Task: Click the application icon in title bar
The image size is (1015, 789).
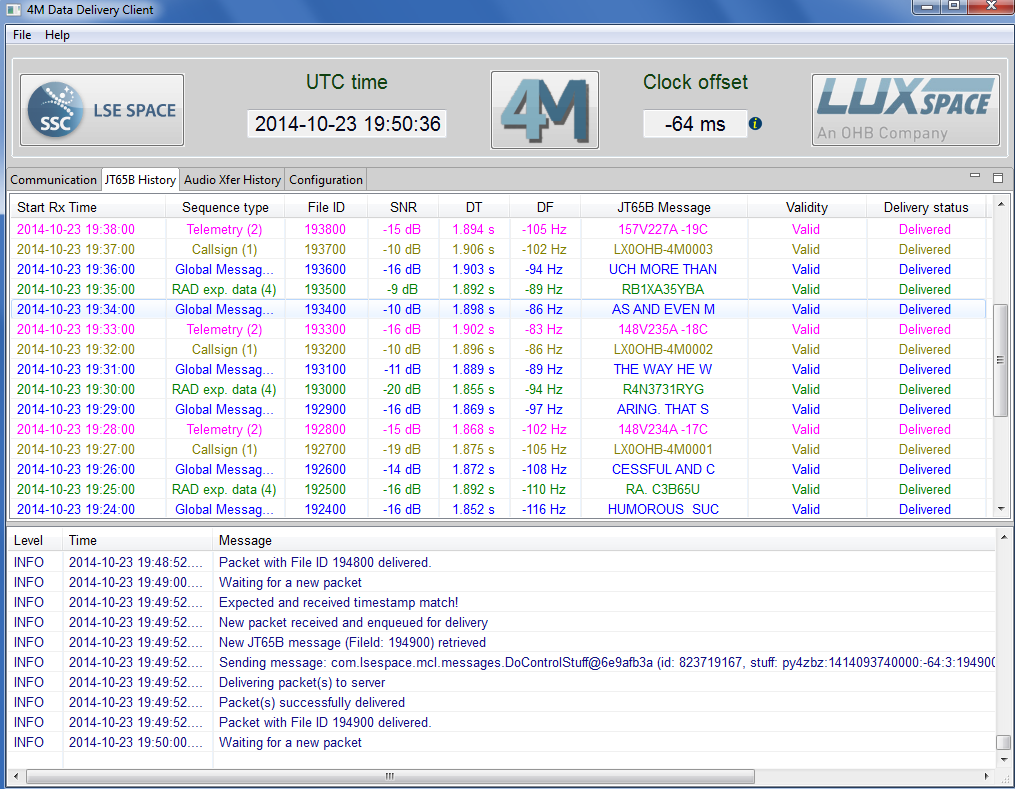Action: coord(13,10)
